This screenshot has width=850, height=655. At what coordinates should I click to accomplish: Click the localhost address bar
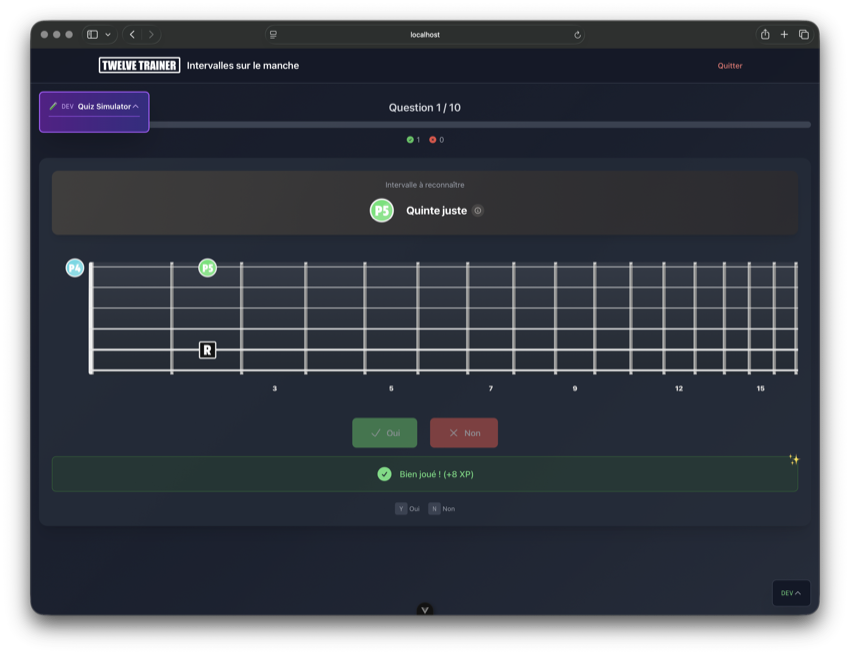[x=425, y=35]
